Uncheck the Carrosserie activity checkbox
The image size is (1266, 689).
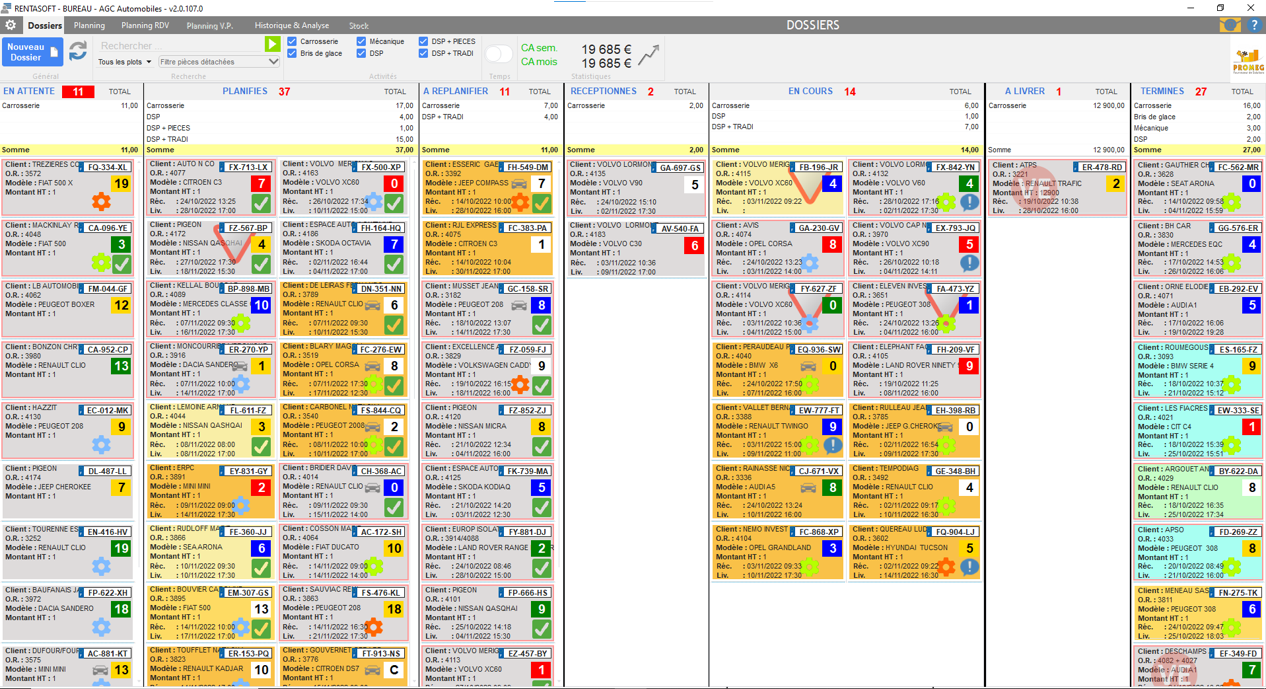click(x=292, y=42)
